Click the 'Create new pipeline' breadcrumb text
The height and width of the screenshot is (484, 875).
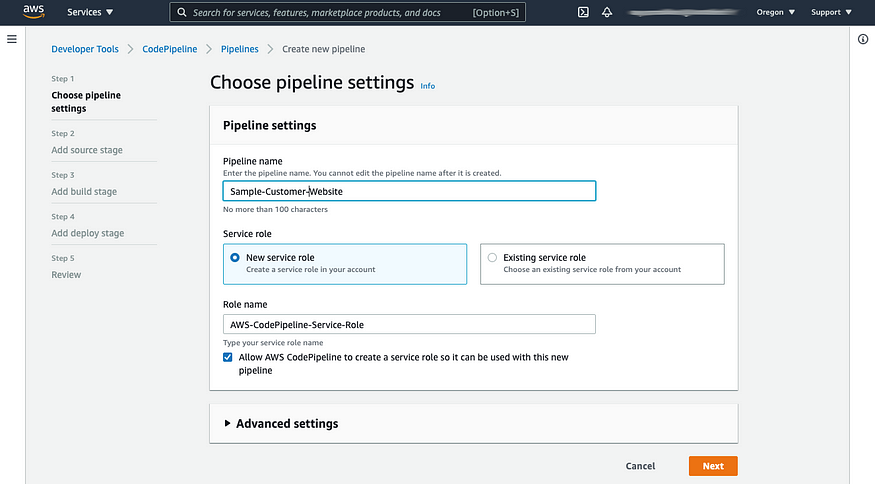click(324, 49)
